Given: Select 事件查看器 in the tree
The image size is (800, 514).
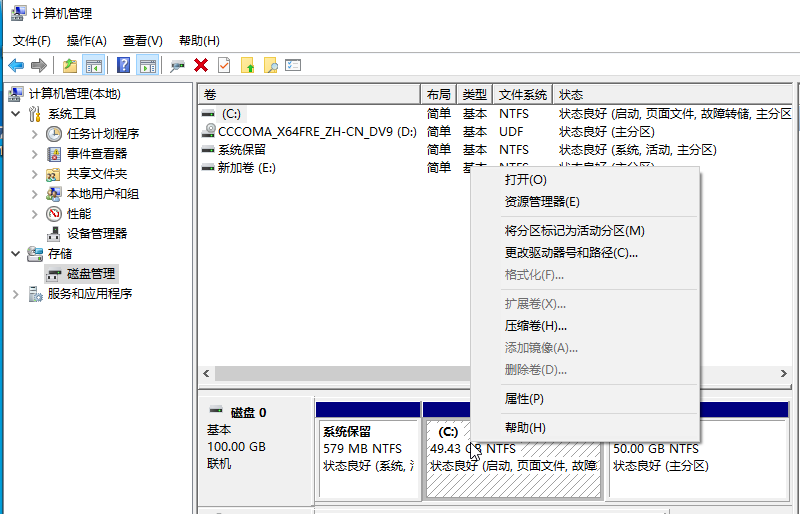Looking at the screenshot, I should 97,154.
